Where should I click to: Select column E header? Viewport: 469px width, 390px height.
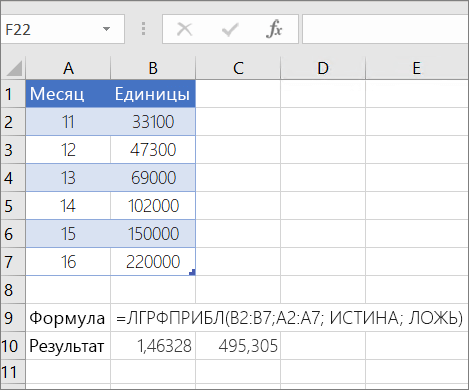(x=417, y=68)
